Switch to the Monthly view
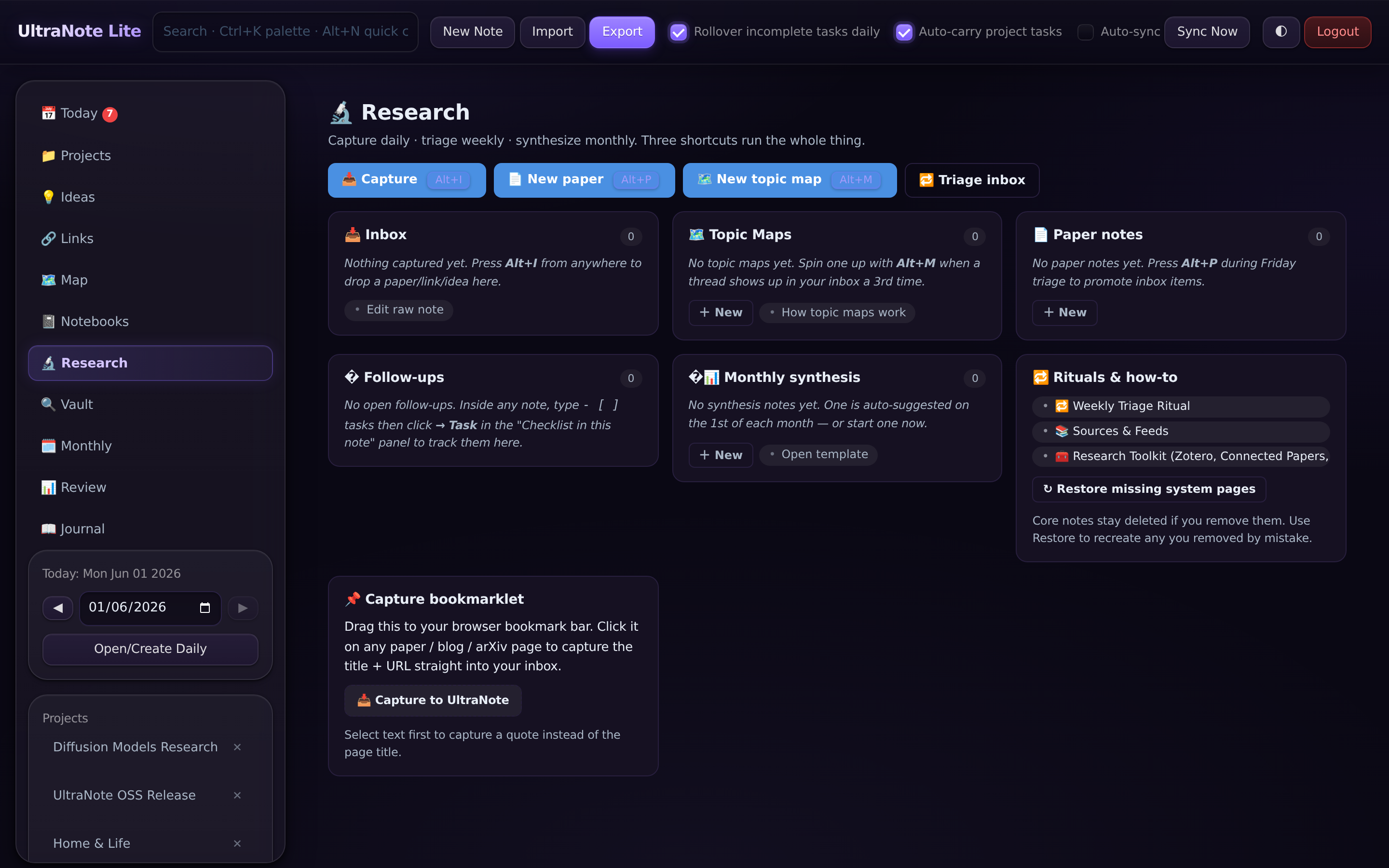 (x=150, y=446)
